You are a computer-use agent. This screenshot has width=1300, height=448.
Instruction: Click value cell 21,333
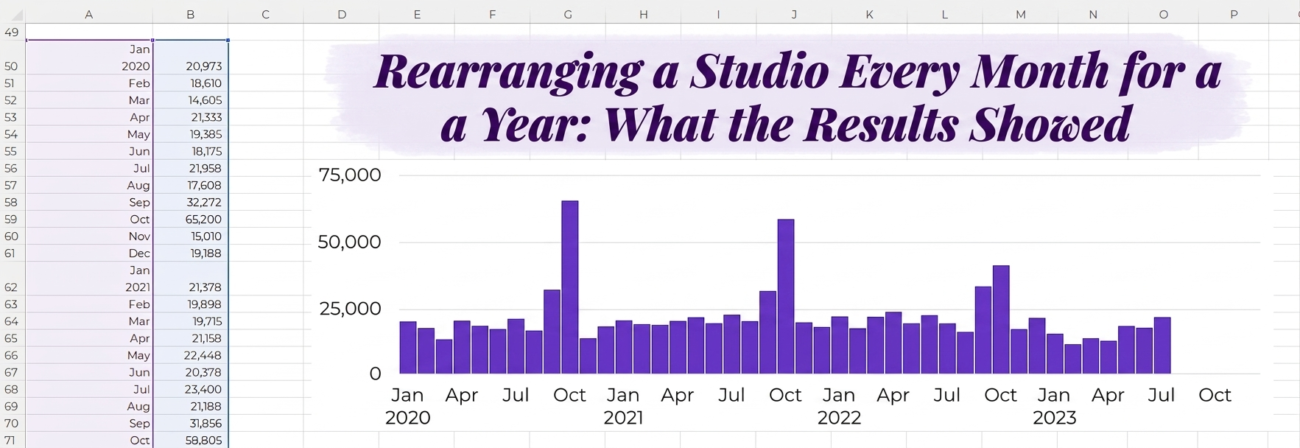pyautogui.click(x=190, y=117)
